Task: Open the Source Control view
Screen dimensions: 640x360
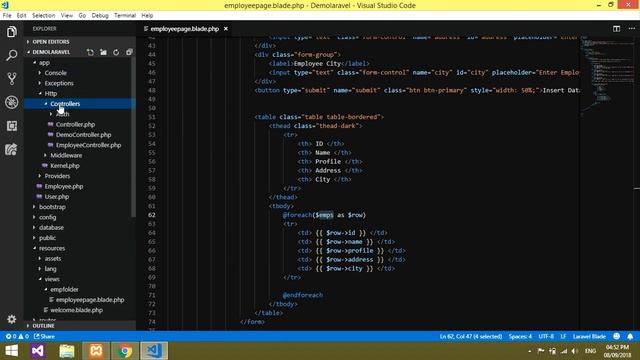Action: (x=11, y=79)
